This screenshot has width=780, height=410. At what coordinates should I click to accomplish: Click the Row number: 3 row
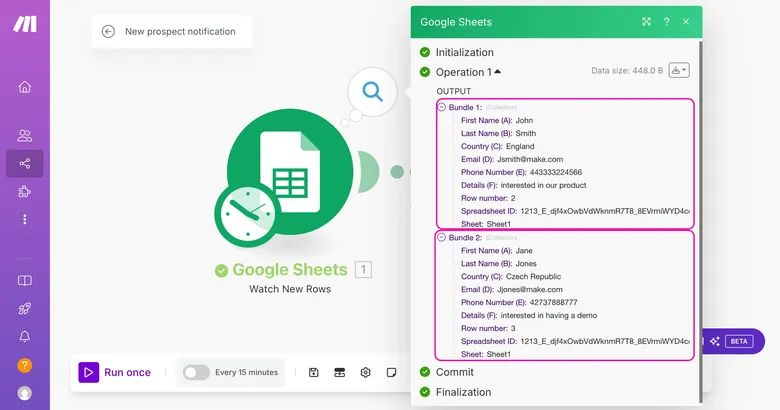coord(488,328)
